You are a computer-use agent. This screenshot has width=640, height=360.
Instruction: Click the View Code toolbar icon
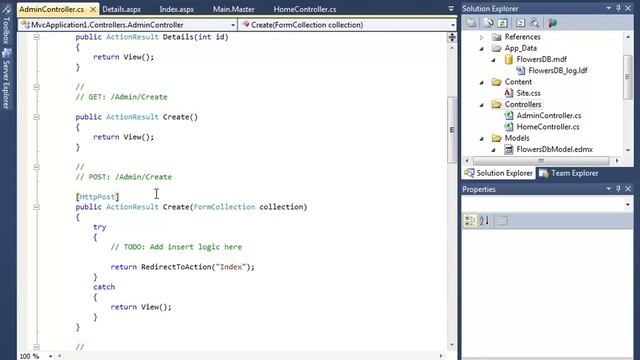point(520,23)
